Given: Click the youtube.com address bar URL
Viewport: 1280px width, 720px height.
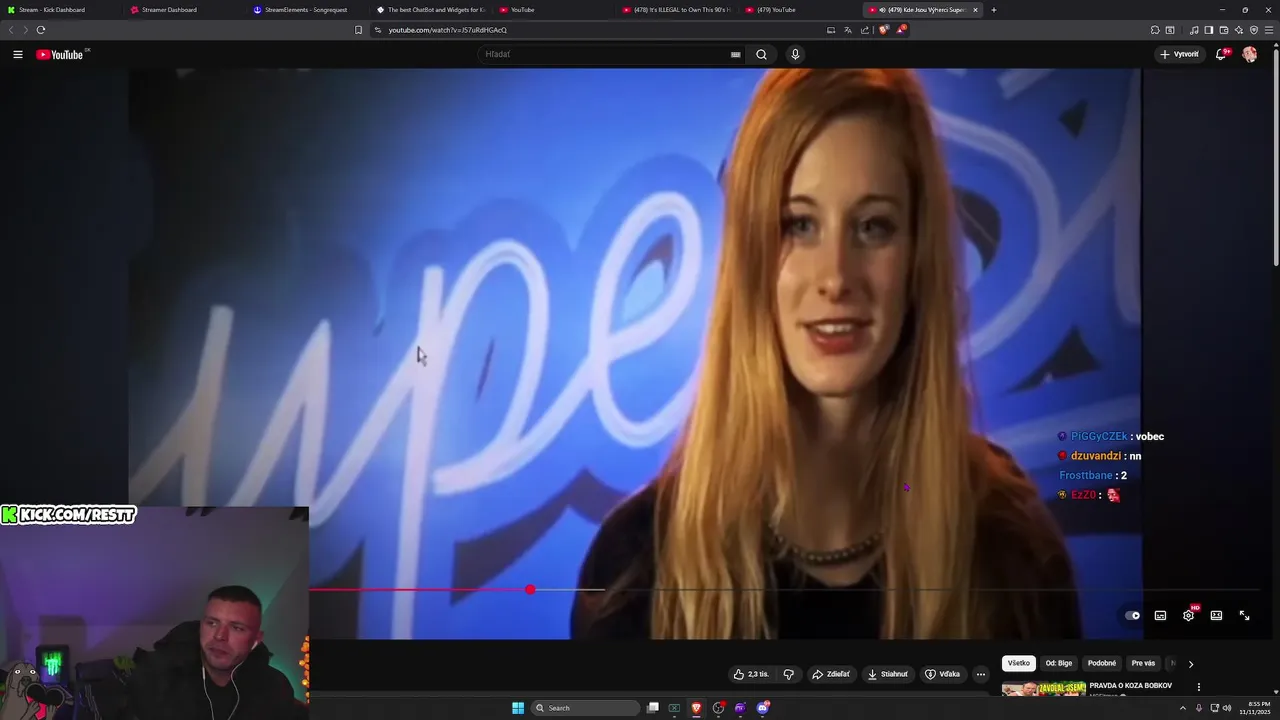Looking at the screenshot, I should tap(447, 30).
